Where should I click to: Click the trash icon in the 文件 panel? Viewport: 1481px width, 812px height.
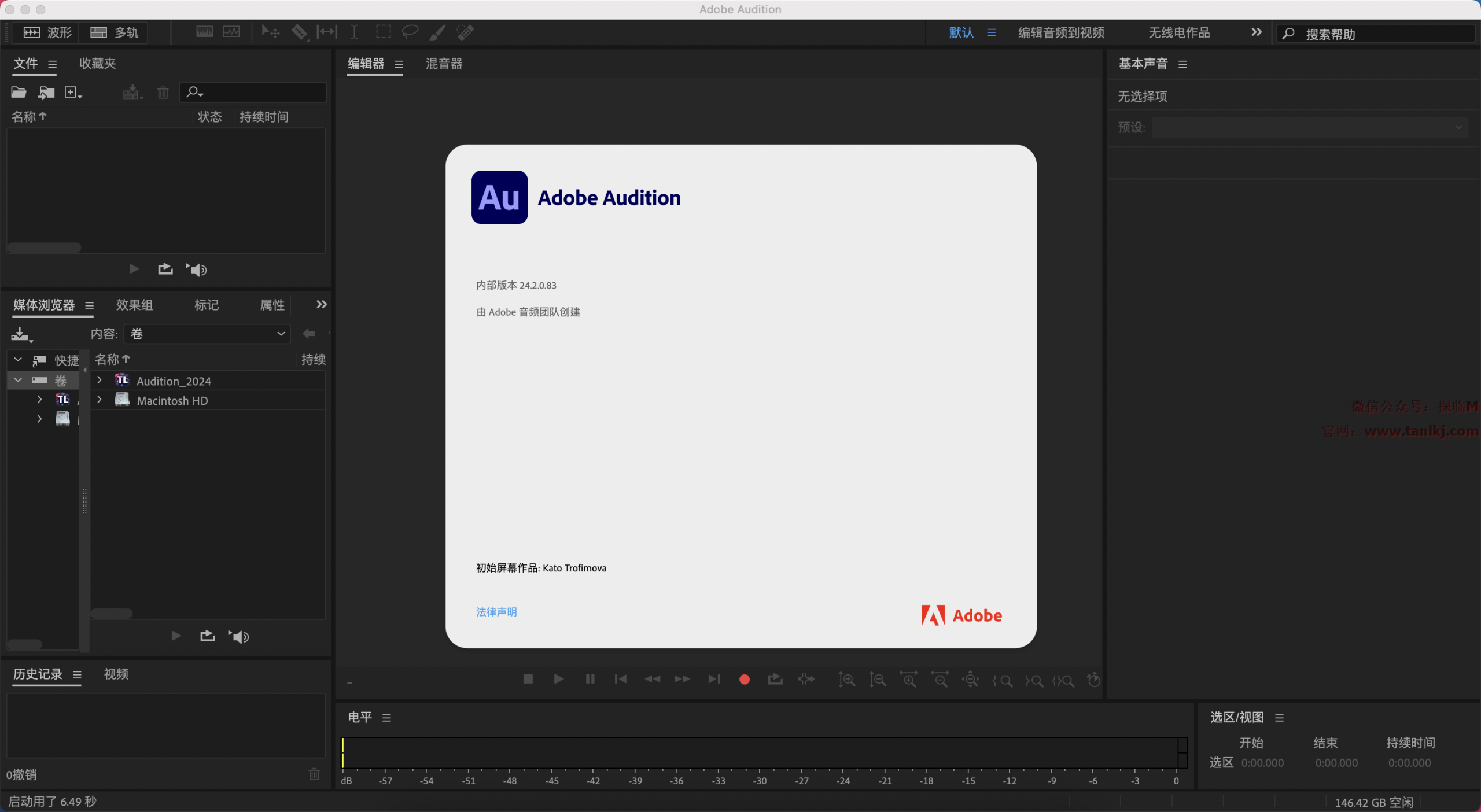163,93
